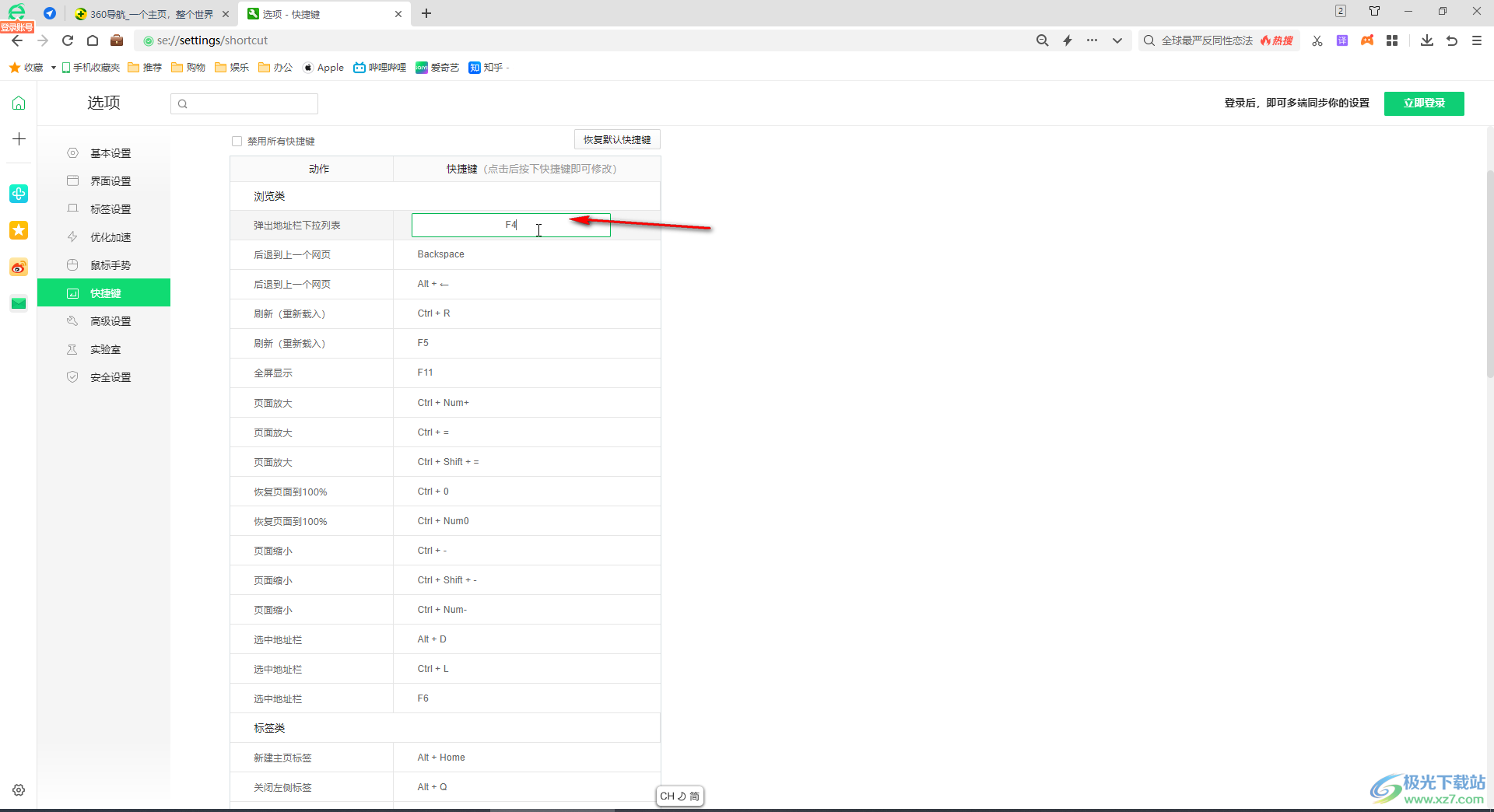The width and height of the screenshot is (1494, 812).
Task: Click the settings search input field
Action: click(244, 103)
